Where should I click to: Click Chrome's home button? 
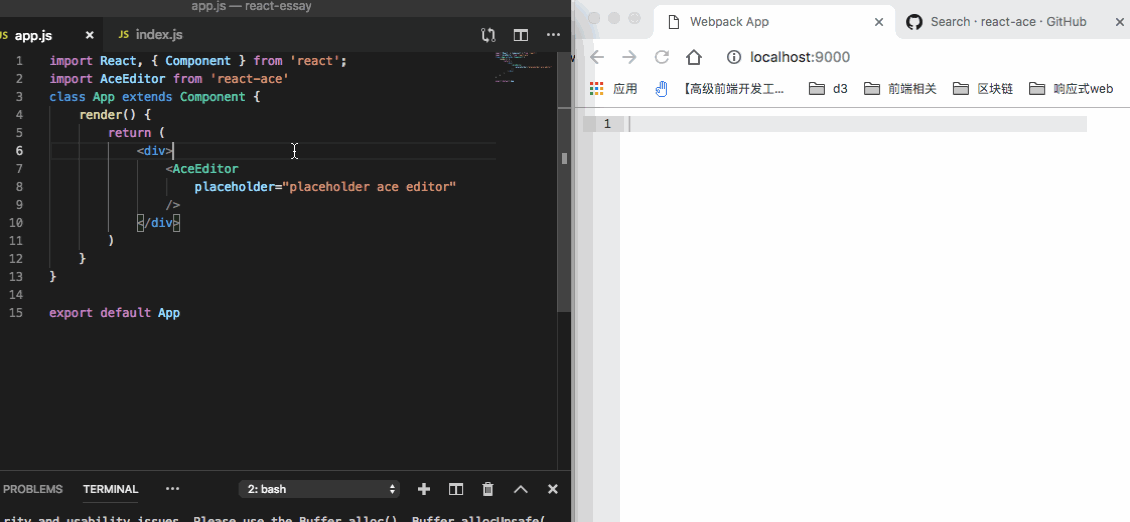(694, 57)
